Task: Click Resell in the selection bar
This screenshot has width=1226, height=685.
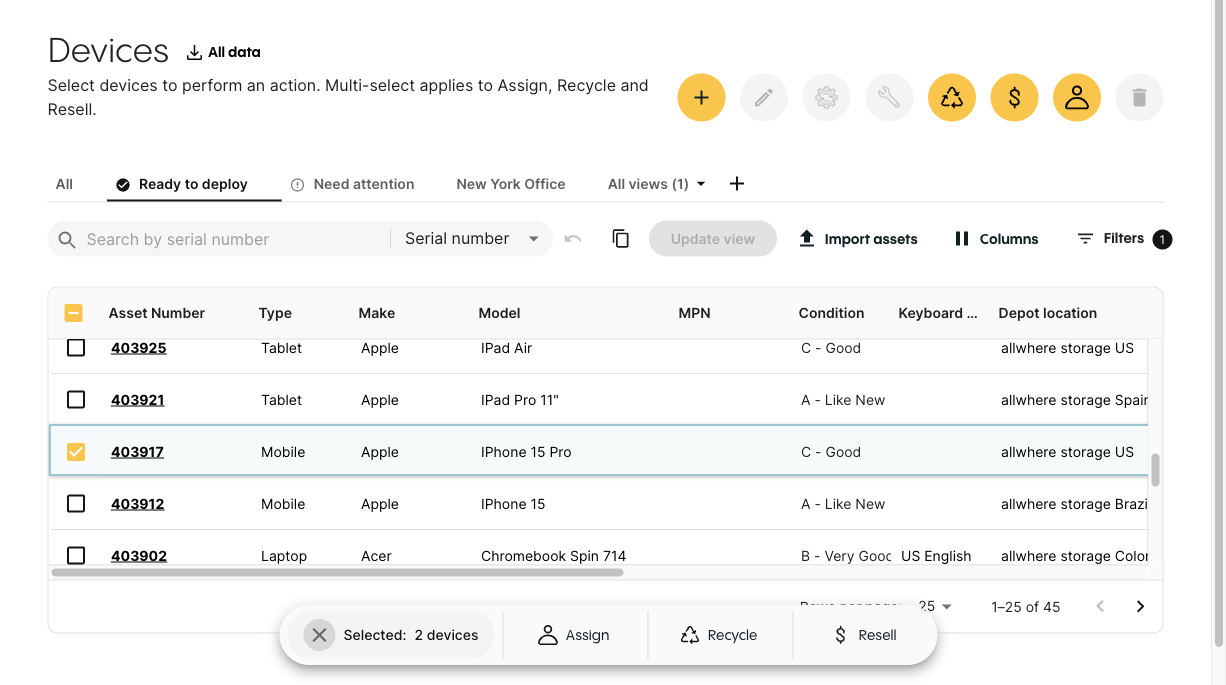Action: tap(866, 635)
